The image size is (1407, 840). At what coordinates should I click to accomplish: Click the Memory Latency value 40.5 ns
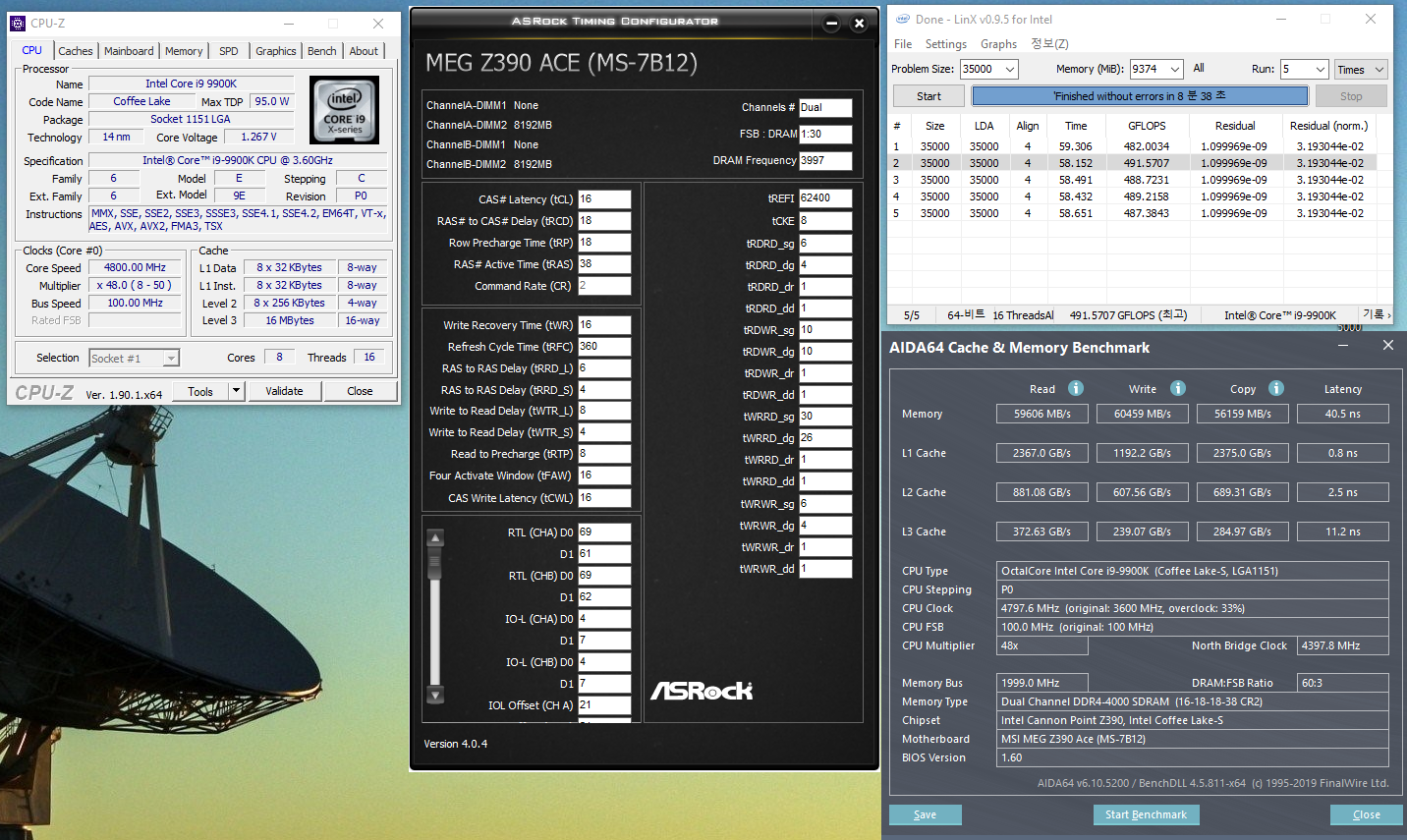pyautogui.click(x=1343, y=414)
